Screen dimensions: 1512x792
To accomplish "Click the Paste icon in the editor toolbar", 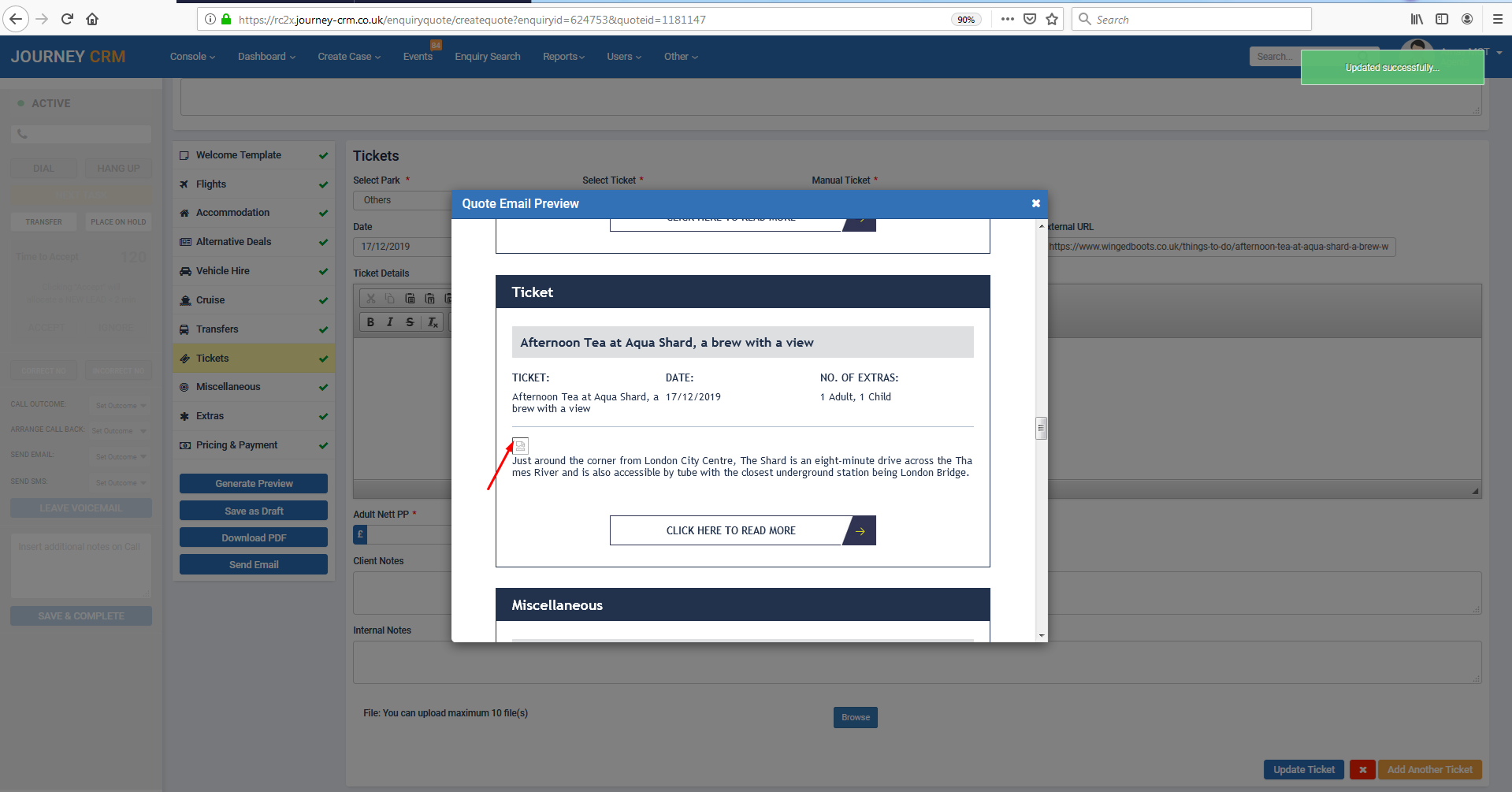I will tap(410, 299).
